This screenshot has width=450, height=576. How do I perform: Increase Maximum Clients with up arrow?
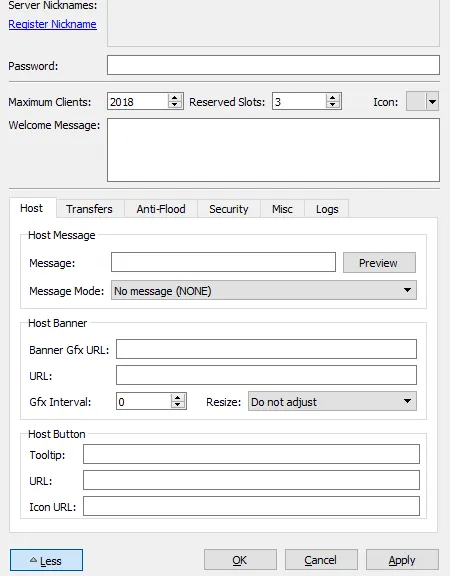tap(175, 98)
